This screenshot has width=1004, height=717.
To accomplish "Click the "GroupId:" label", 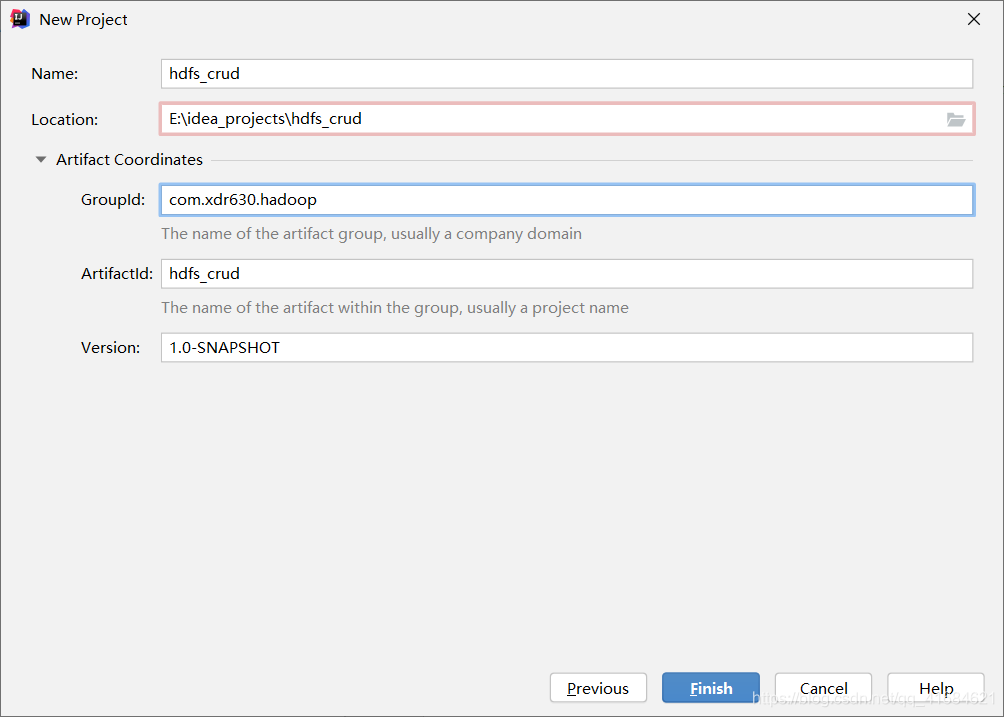I will (x=113, y=200).
